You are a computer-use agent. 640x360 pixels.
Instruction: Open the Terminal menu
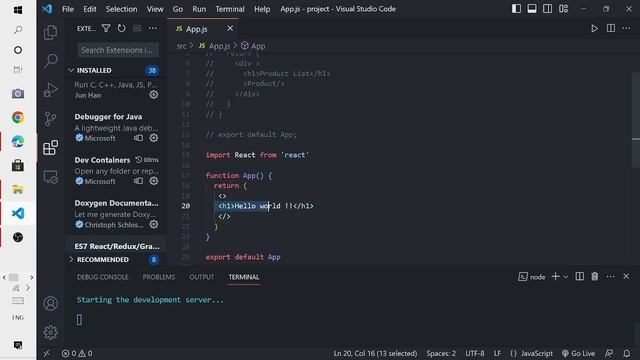point(230,9)
